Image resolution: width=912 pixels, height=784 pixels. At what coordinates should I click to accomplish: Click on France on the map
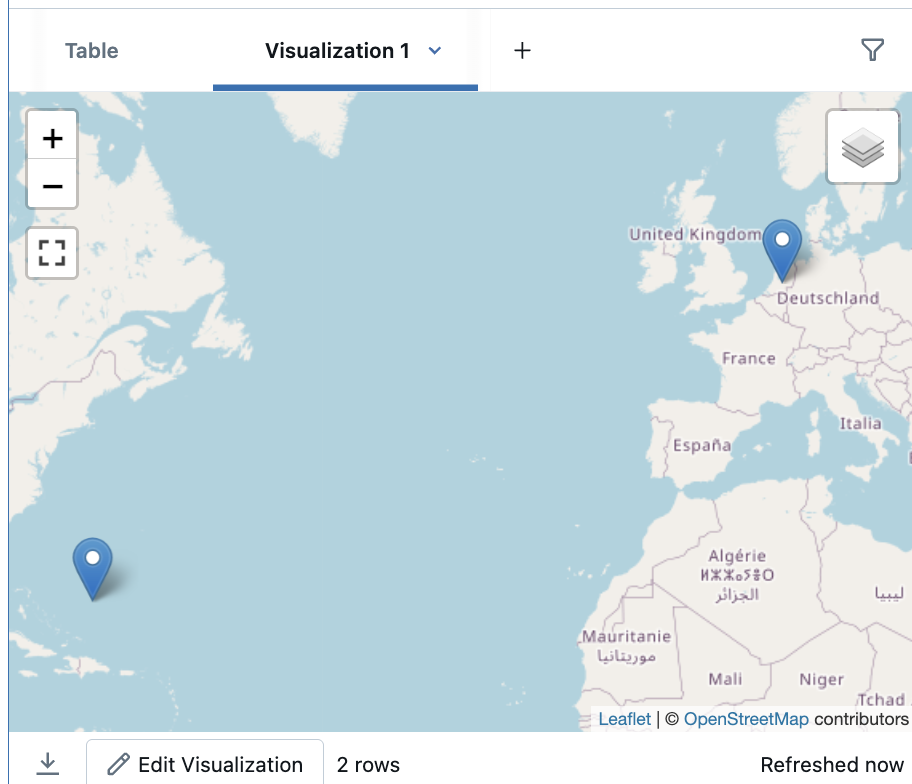(748, 358)
